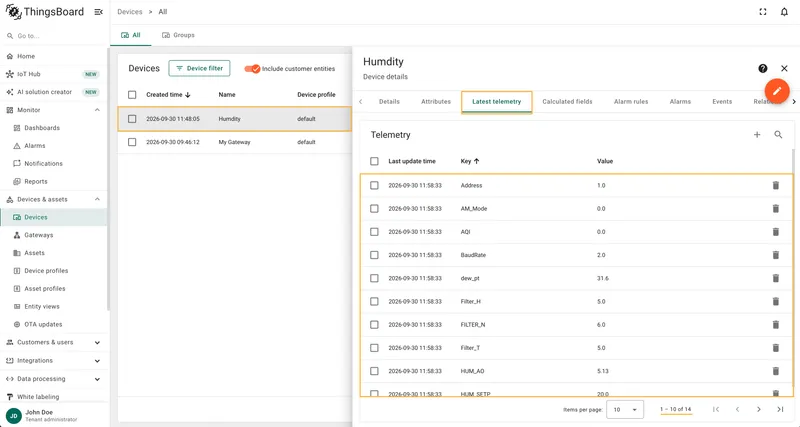Open notifications bell icon
Screen dimensions: 800x427
click(x=784, y=12)
